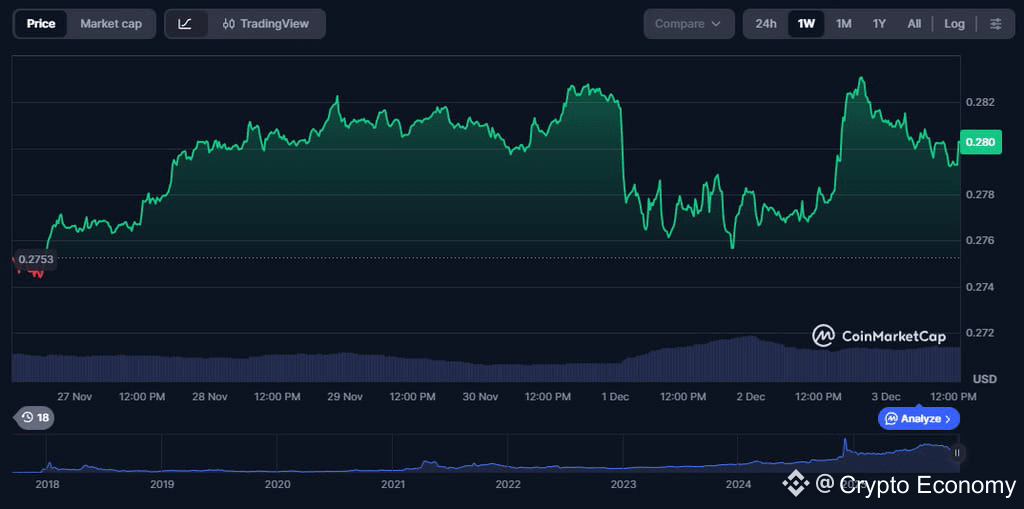Screen dimensions: 1024x509
Task: Select the active 1W time range
Action: [x=806, y=24]
